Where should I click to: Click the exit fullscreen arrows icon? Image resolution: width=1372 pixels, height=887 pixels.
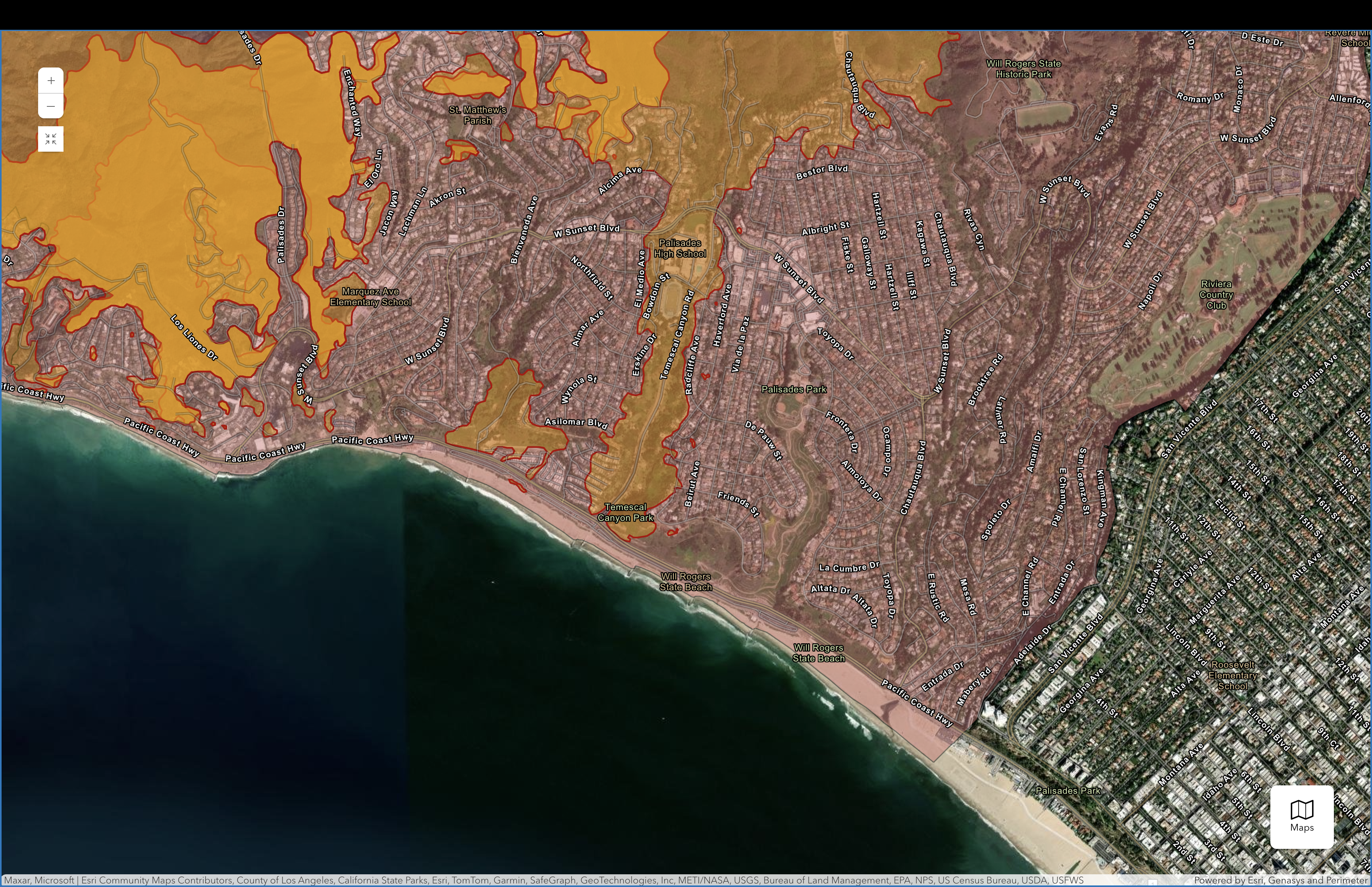[51, 139]
